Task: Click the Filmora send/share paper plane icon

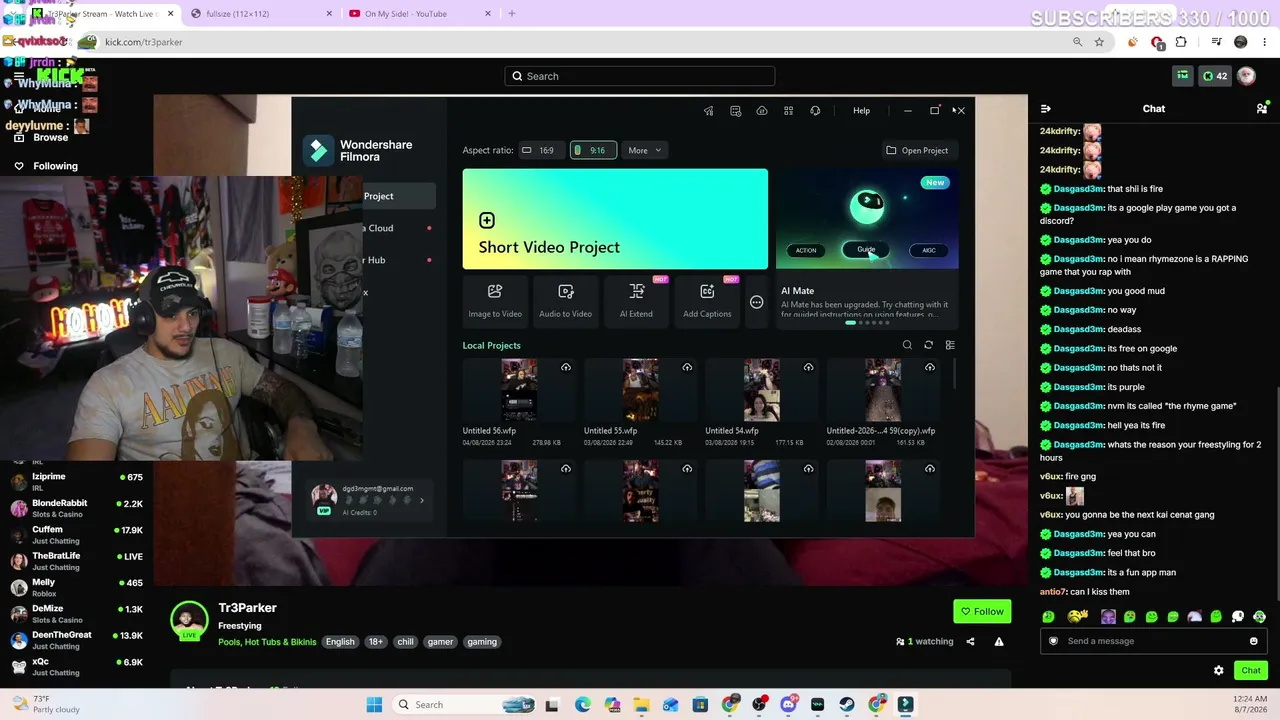Action: pos(709,111)
